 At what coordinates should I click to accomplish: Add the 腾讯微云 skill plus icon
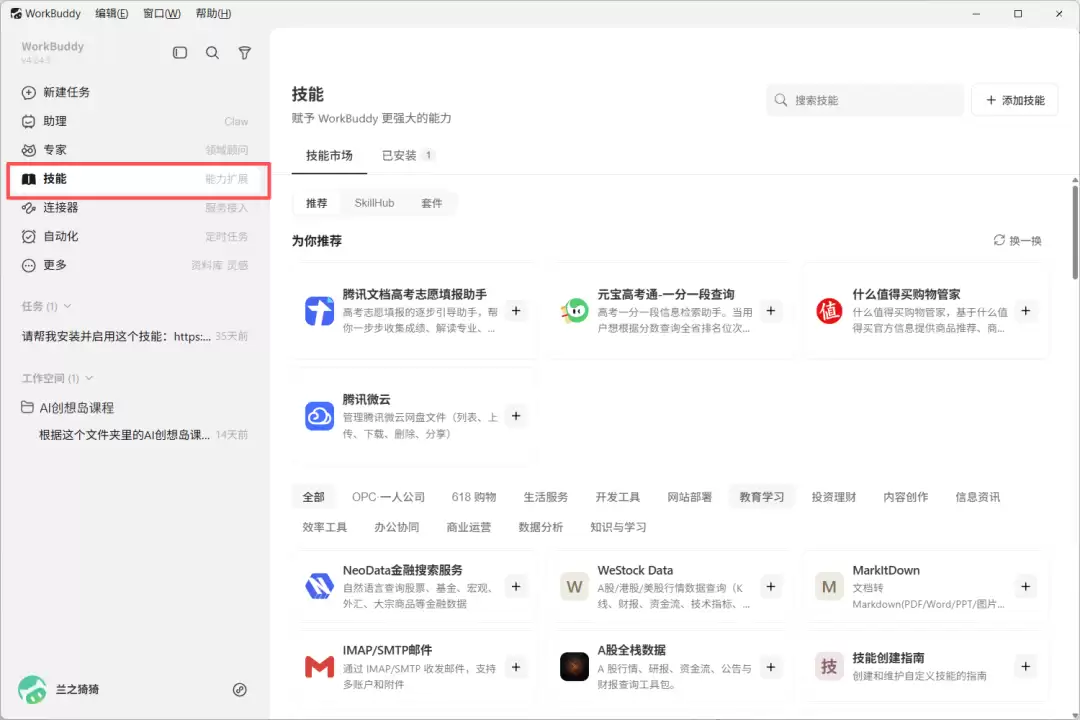(x=516, y=416)
